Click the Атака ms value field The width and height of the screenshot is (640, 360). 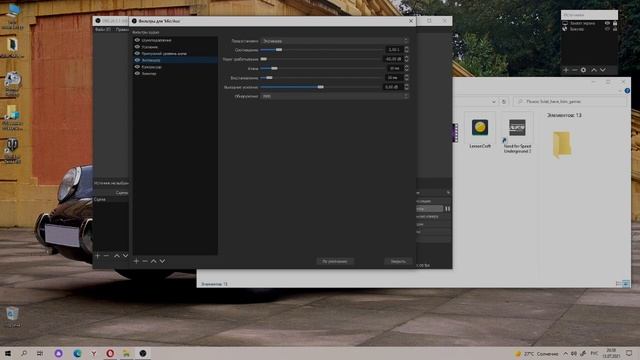click(x=397, y=68)
